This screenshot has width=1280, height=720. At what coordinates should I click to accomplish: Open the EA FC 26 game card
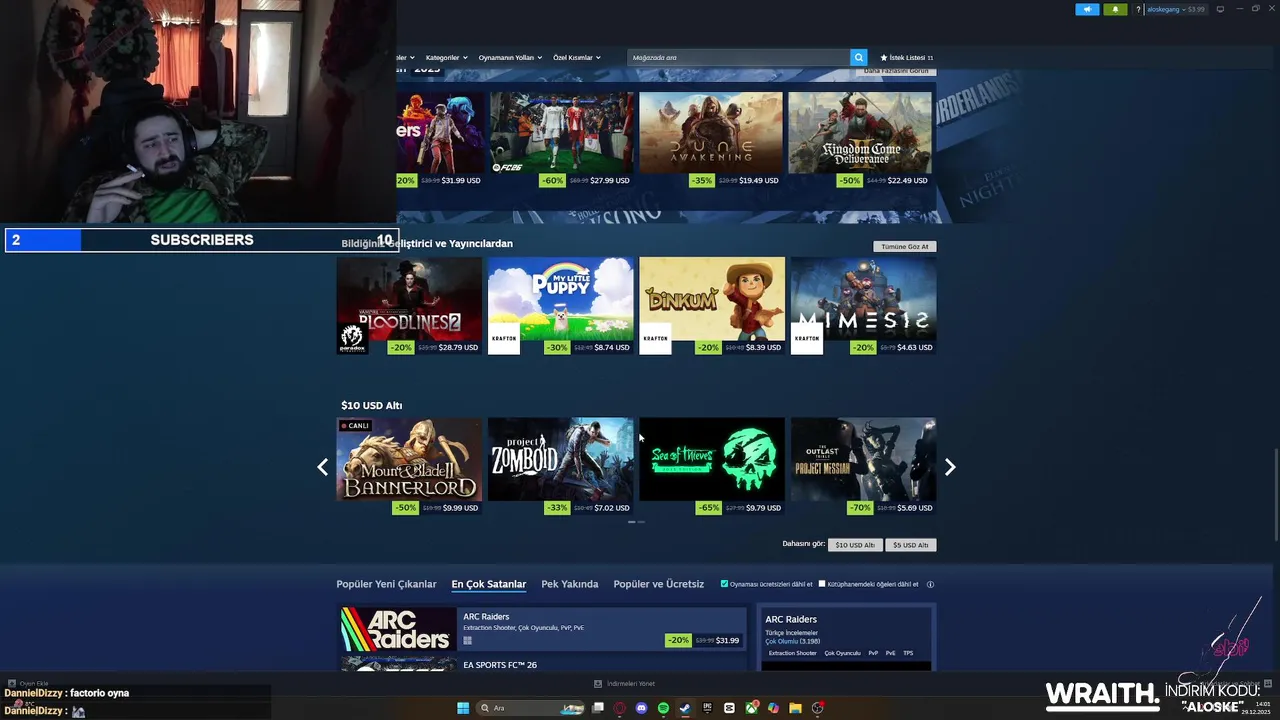click(562, 139)
